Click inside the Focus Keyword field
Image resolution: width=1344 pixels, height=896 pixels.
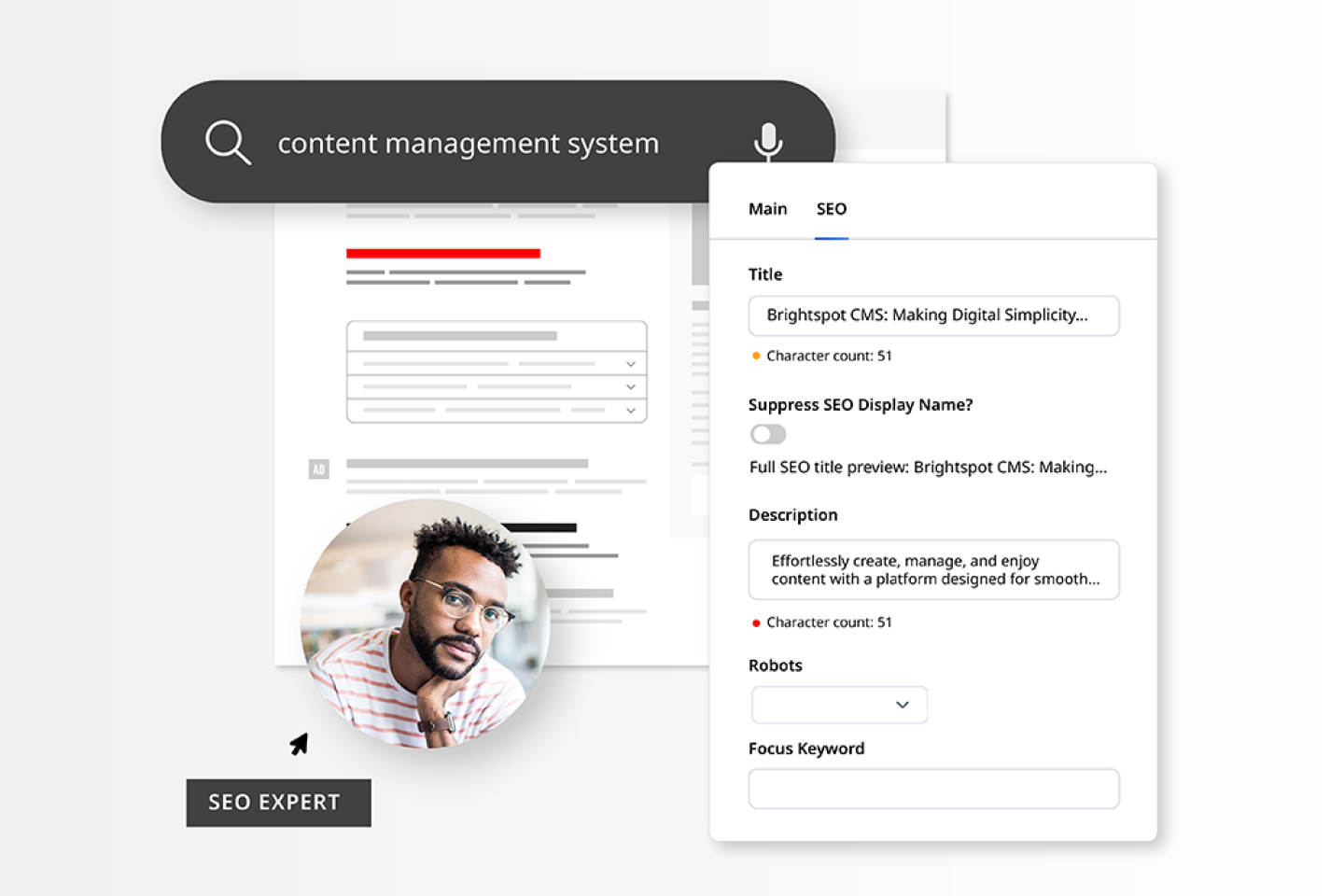(933, 789)
